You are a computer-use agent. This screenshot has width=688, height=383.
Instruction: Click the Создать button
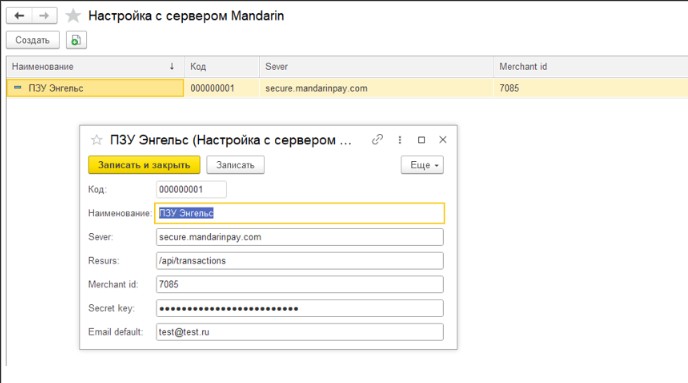point(32,40)
